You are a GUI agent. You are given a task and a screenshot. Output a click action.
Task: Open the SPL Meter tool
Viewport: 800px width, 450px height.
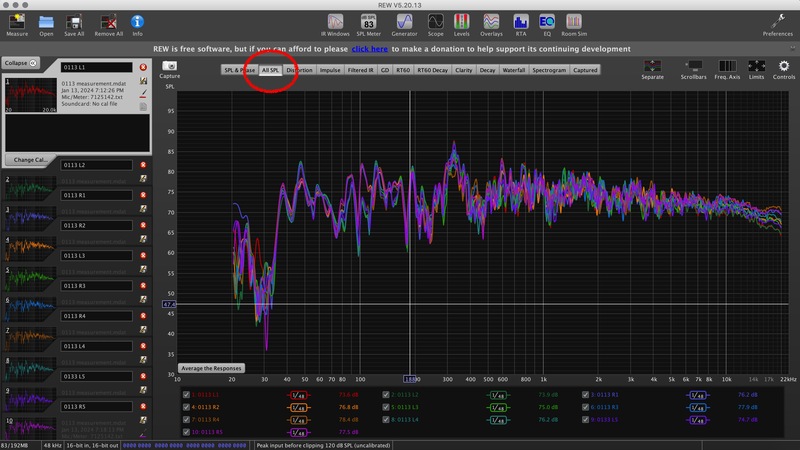click(x=368, y=23)
